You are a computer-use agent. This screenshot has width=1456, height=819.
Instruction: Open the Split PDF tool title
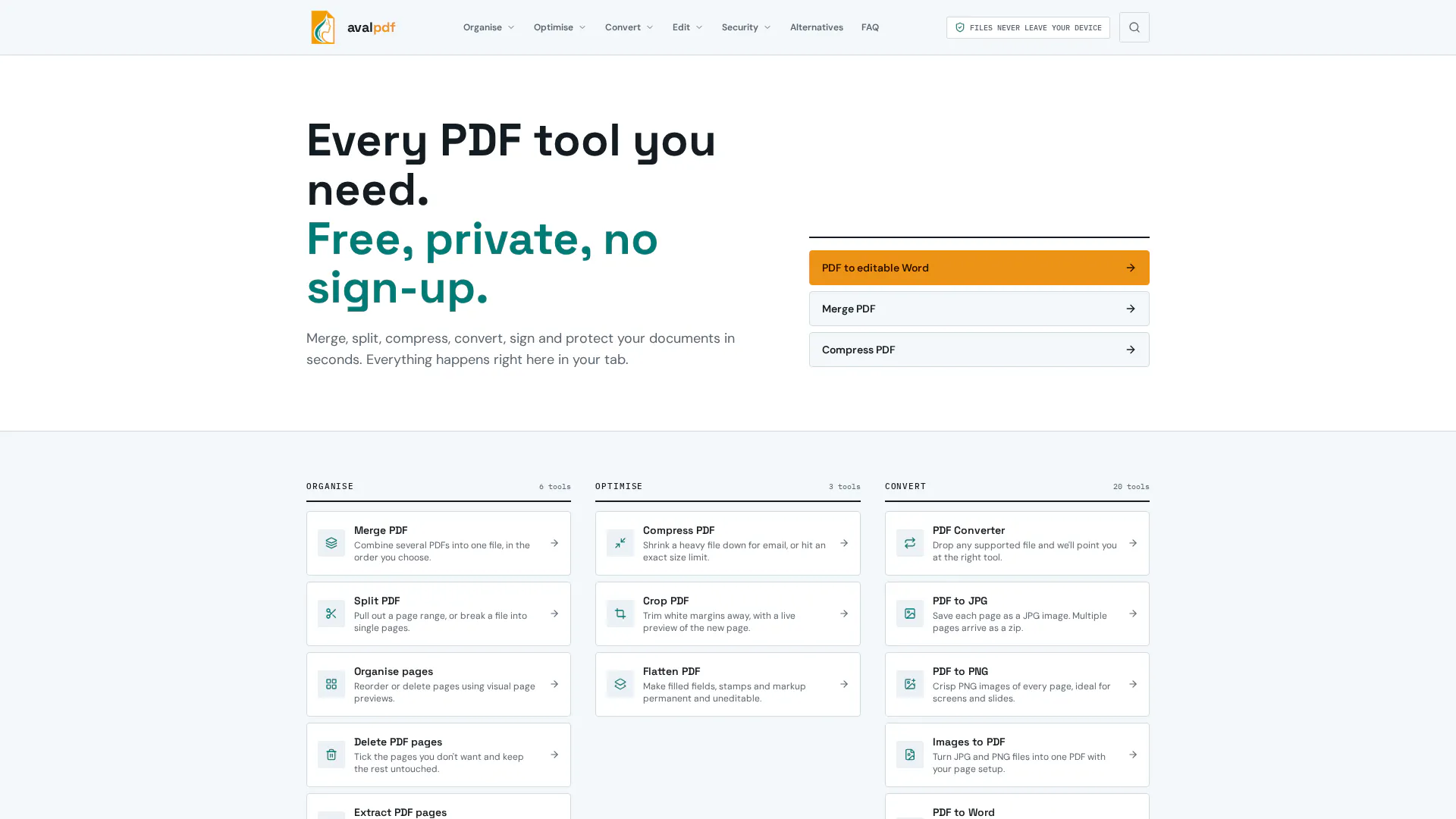(x=377, y=601)
